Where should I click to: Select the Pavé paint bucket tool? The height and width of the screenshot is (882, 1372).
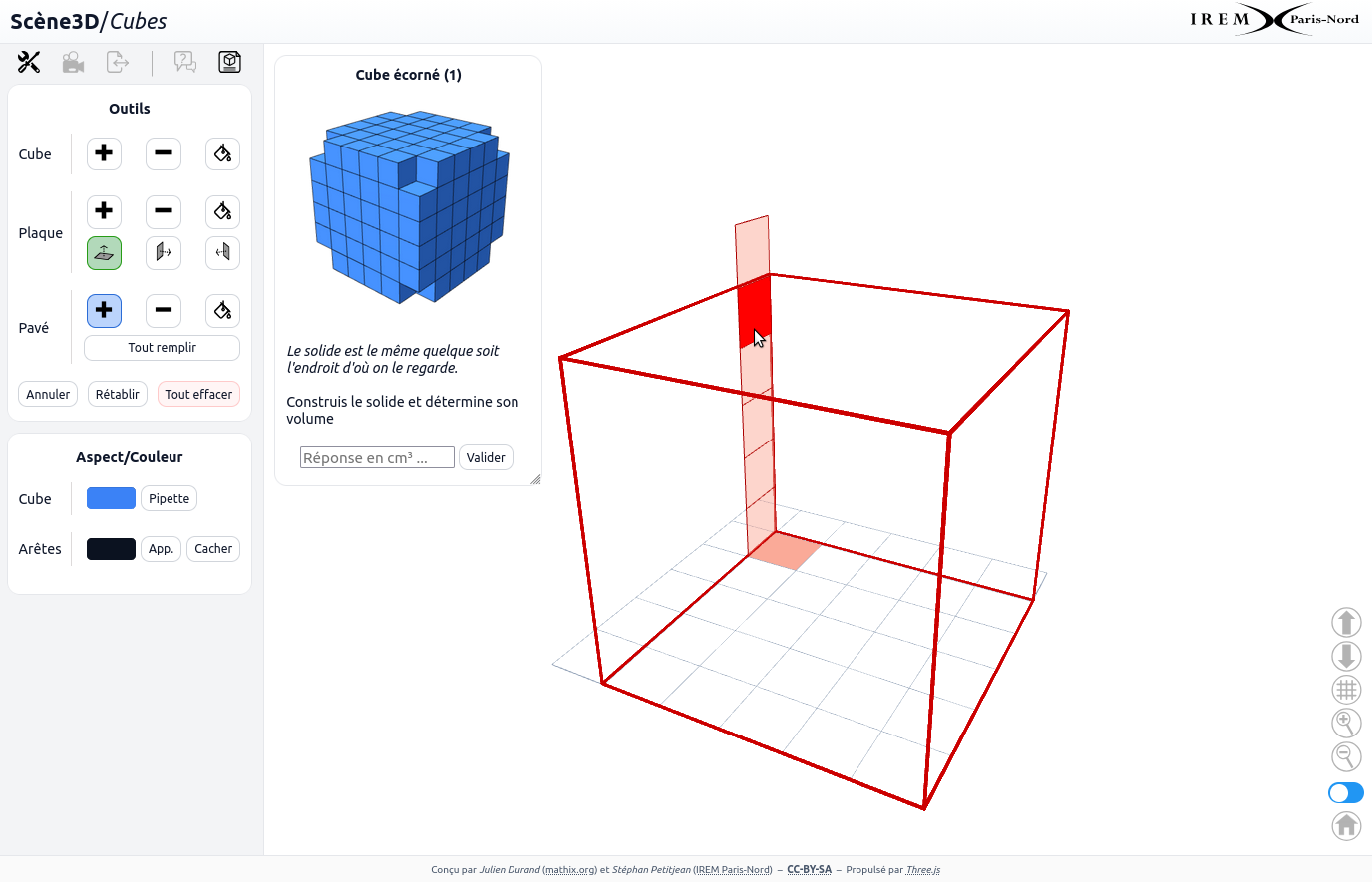pos(222,310)
